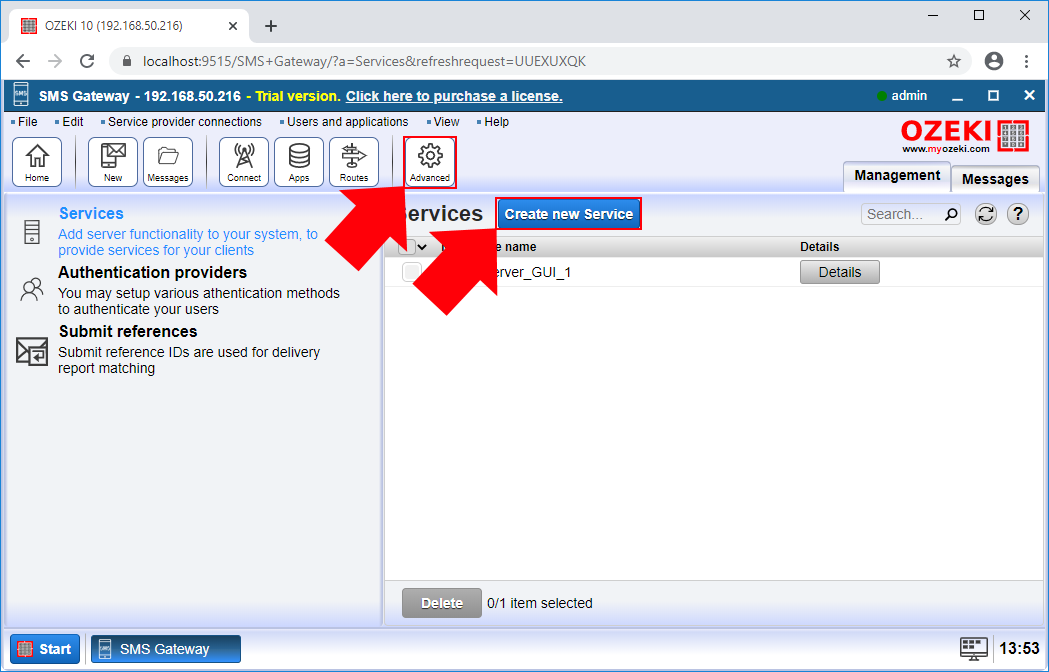Screen dimensions: 1049x672
Task: Open a new browser tab
Action: point(270,26)
